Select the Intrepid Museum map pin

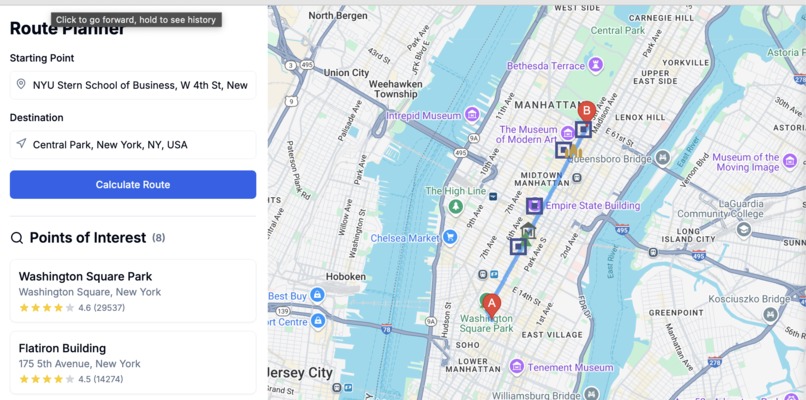472,115
